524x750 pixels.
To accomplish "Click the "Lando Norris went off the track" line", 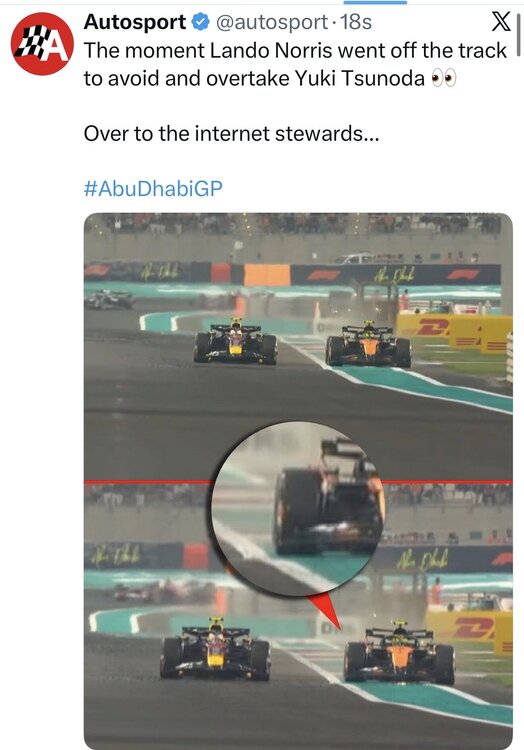I will 358,50.
